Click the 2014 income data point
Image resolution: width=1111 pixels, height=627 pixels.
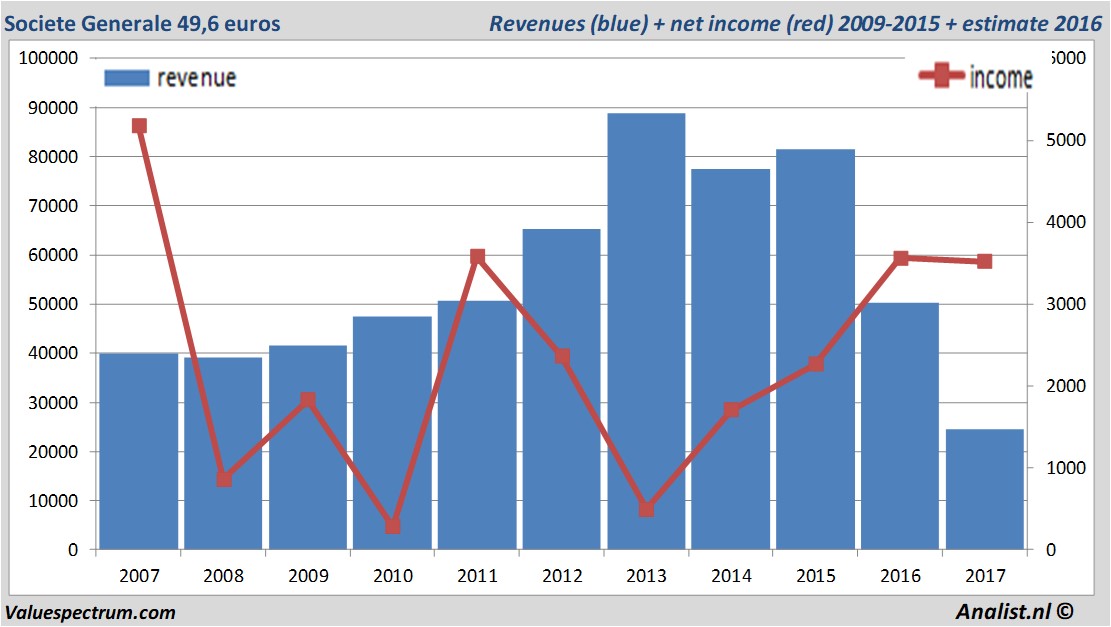pos(731,409)
